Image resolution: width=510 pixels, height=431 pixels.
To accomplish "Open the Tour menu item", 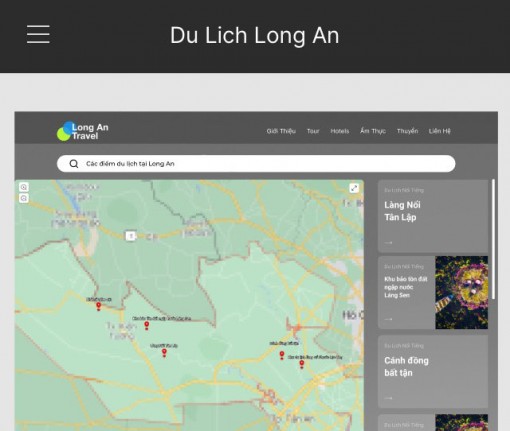I will (313, 131).
